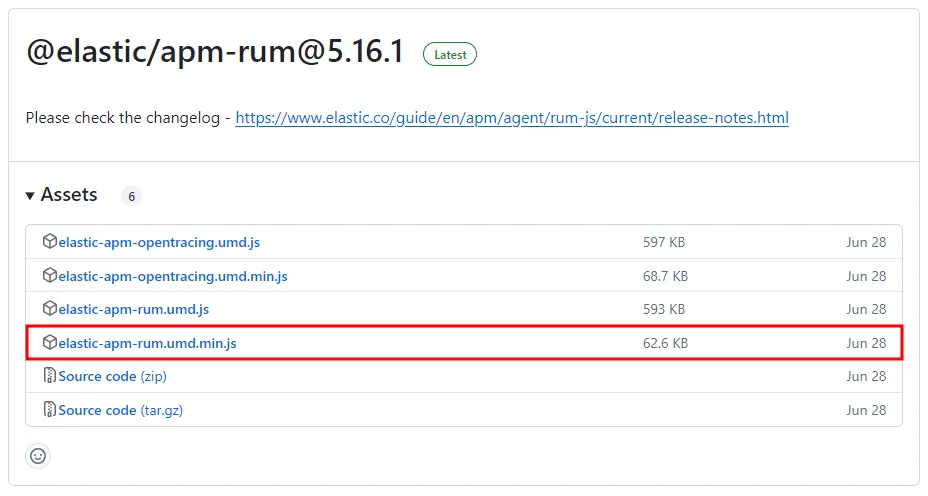This screenshot has height=496, width=928.
Task: Click package icon beside elastic-apm-rum.umd.min.js
Action: click(50, 342)
